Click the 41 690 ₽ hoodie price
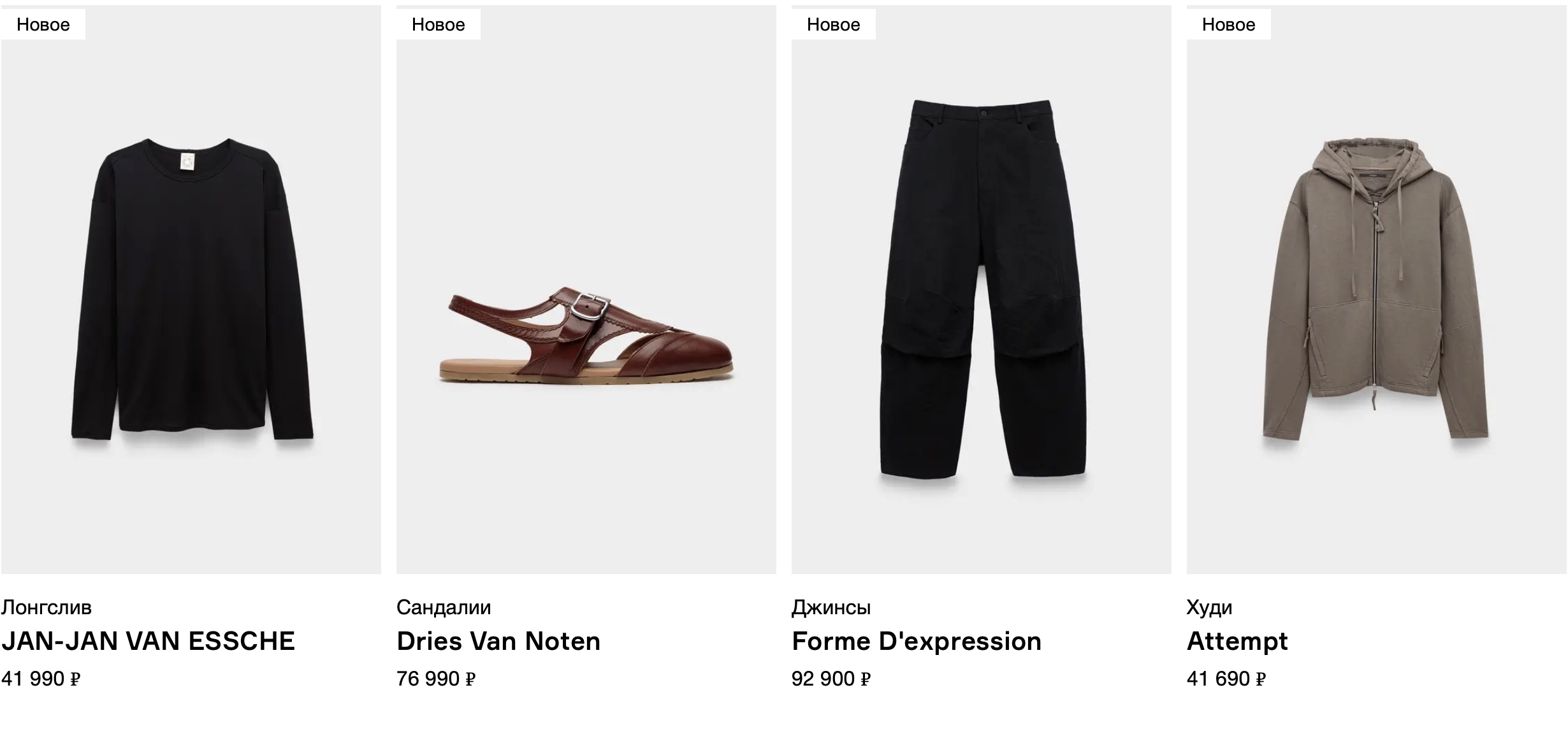Screen dimensions: 1568x734 pyautogui.click(x=1226, y=679)
